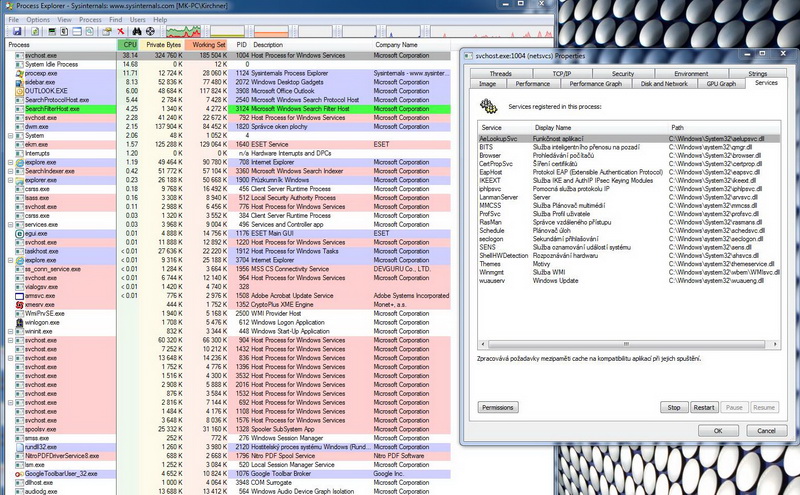This screenshot has width=800, height=495.
Task: Select the wuauserv Windows Update service row
Action: (x=629, y=281)
